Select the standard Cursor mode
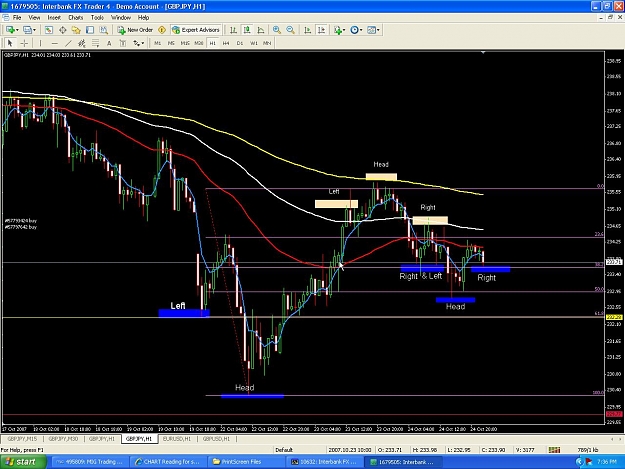625x469 pixels. pos(10,43)
